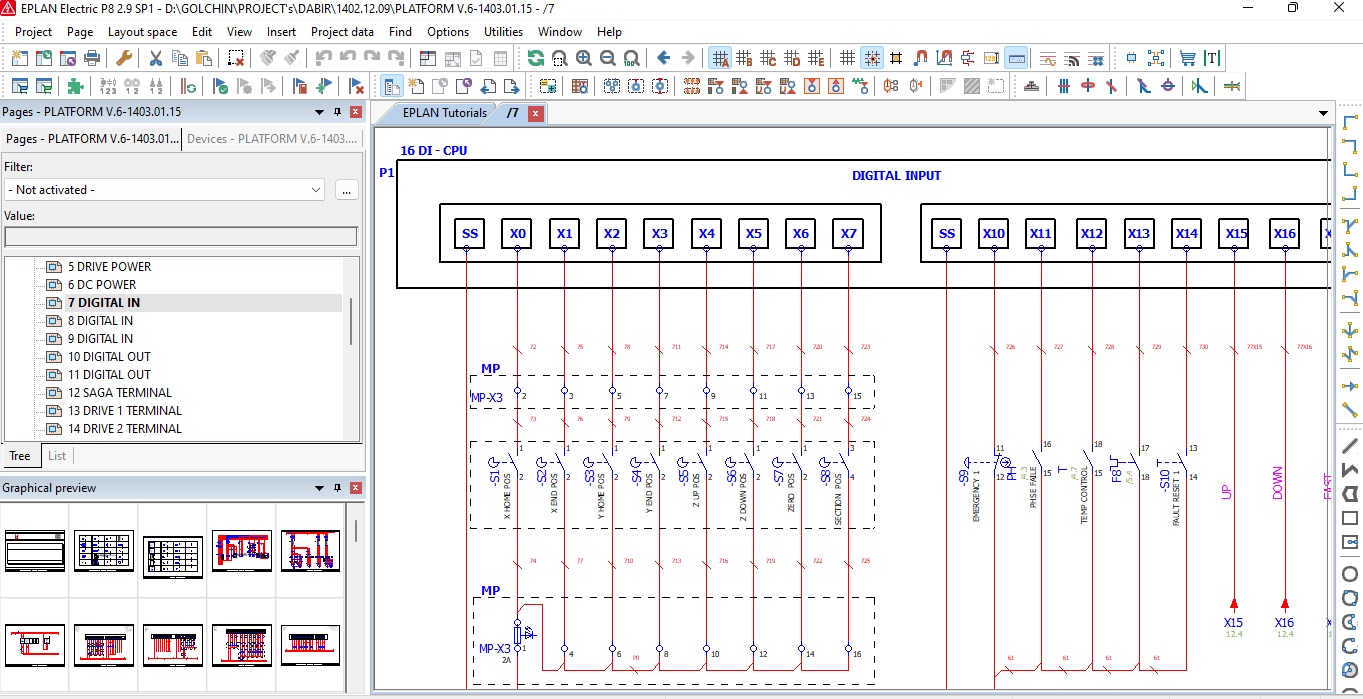This screenshot has width=1363, height=699.
Task: Click the shopping cart icon
Action: [x=1187, y=58]
